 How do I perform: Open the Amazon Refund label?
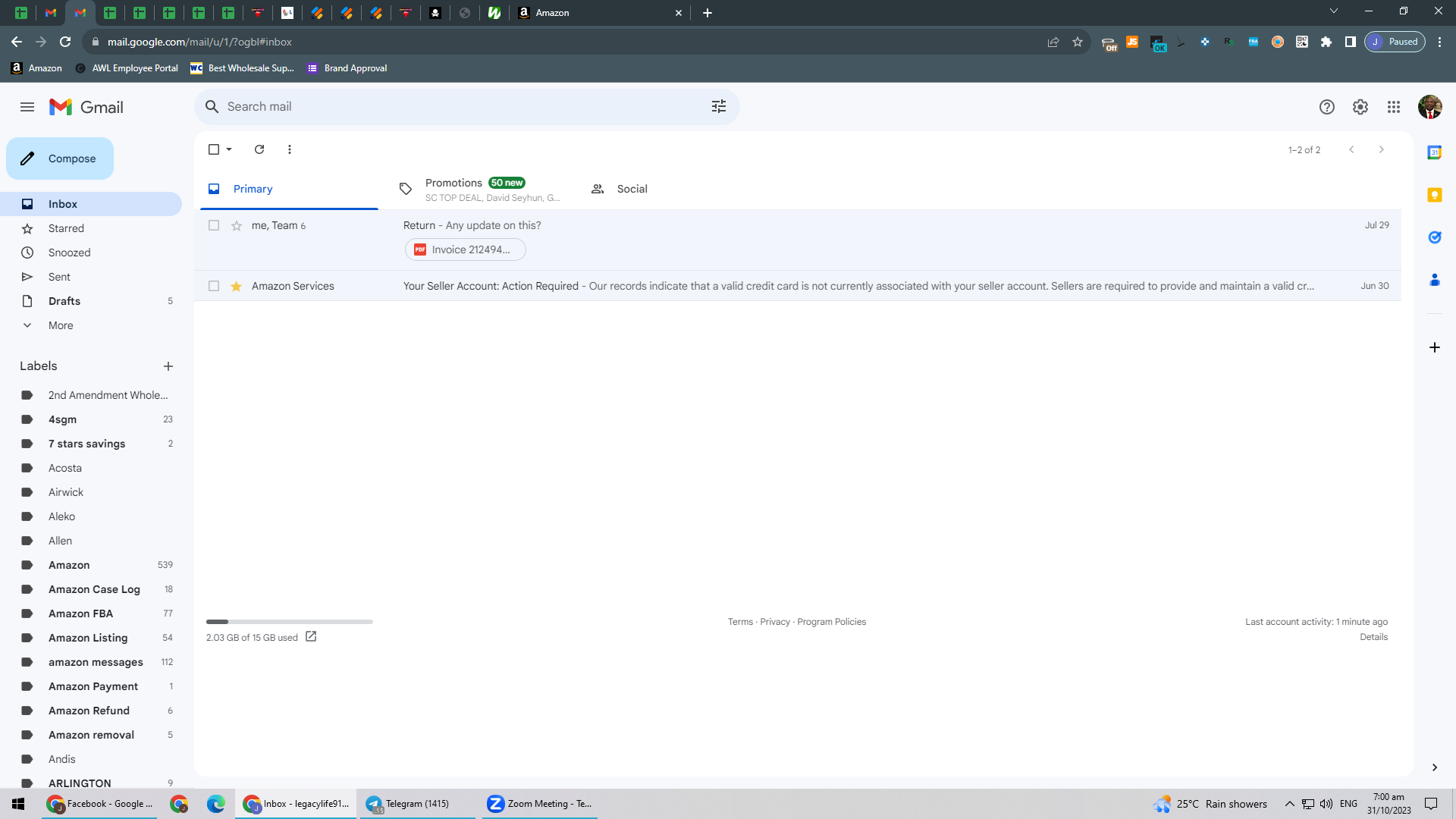point(91,711)
